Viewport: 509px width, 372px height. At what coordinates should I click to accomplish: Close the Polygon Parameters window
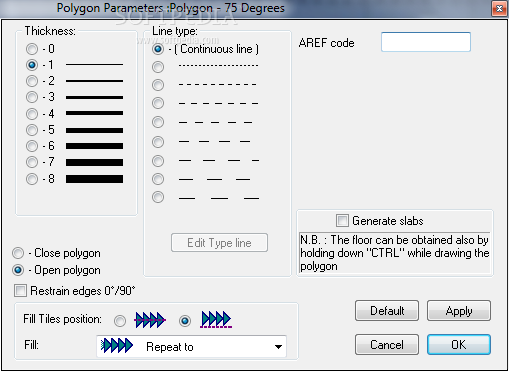point(499,8)
